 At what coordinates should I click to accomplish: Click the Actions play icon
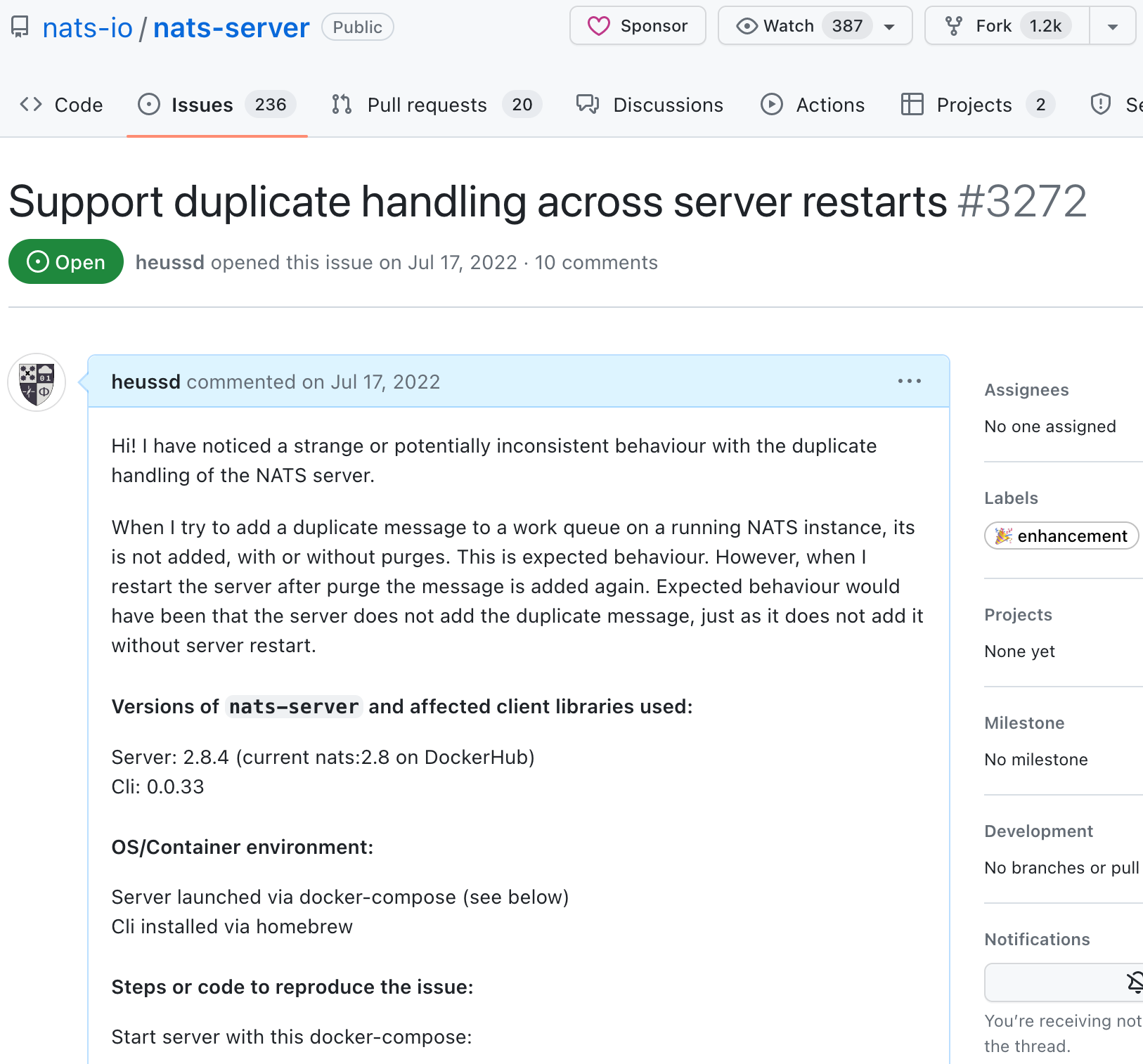(772, 105)
